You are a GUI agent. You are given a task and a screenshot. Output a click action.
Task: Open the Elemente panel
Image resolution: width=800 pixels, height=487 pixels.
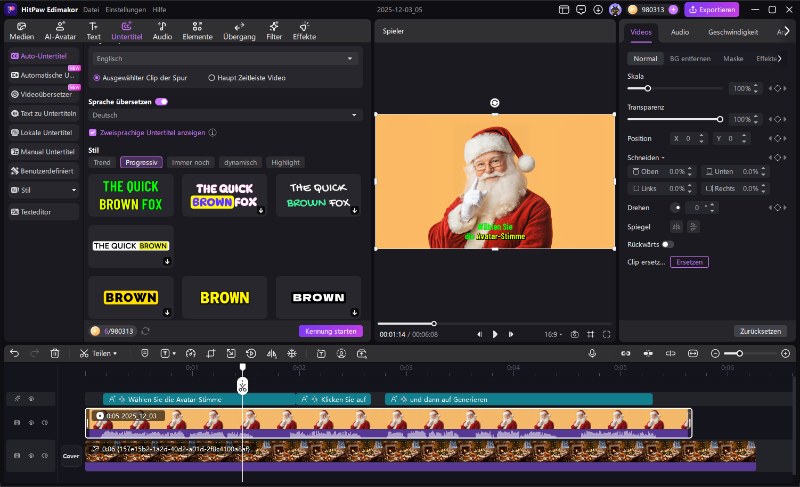[x=197, y=31]
